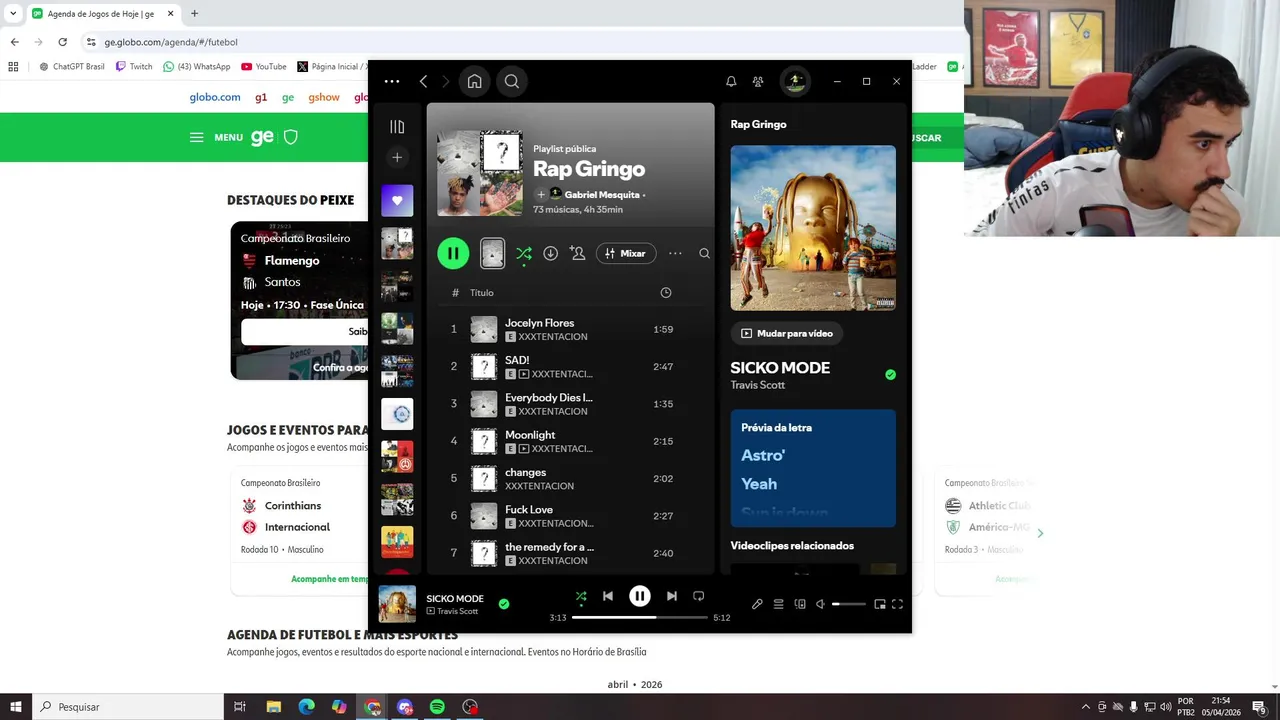The height and width of the screenshot is (720, 1280).
Task: Play track the remedy for a ...
Action: (570, 553)
